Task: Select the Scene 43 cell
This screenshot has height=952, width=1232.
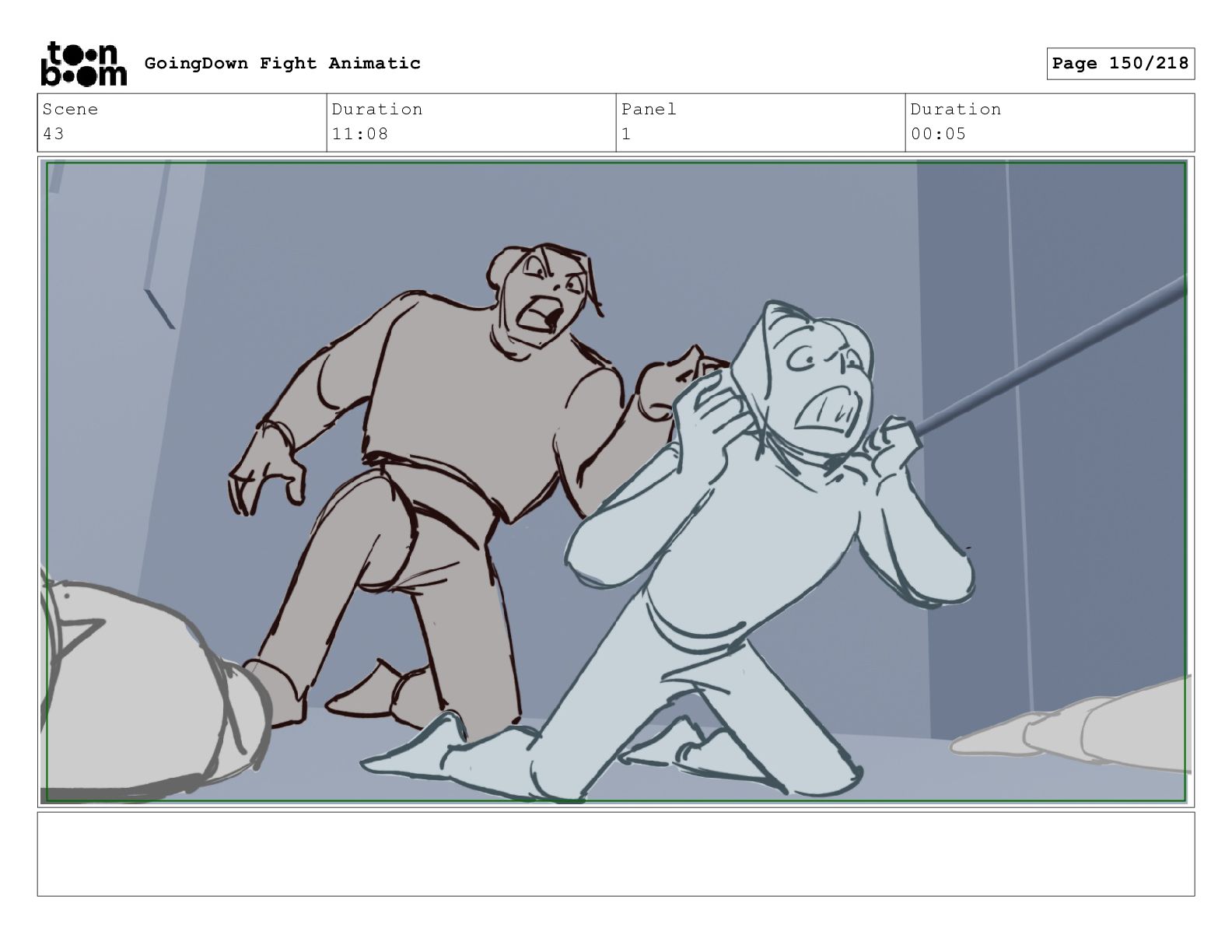Action: (x=182, y=122)
